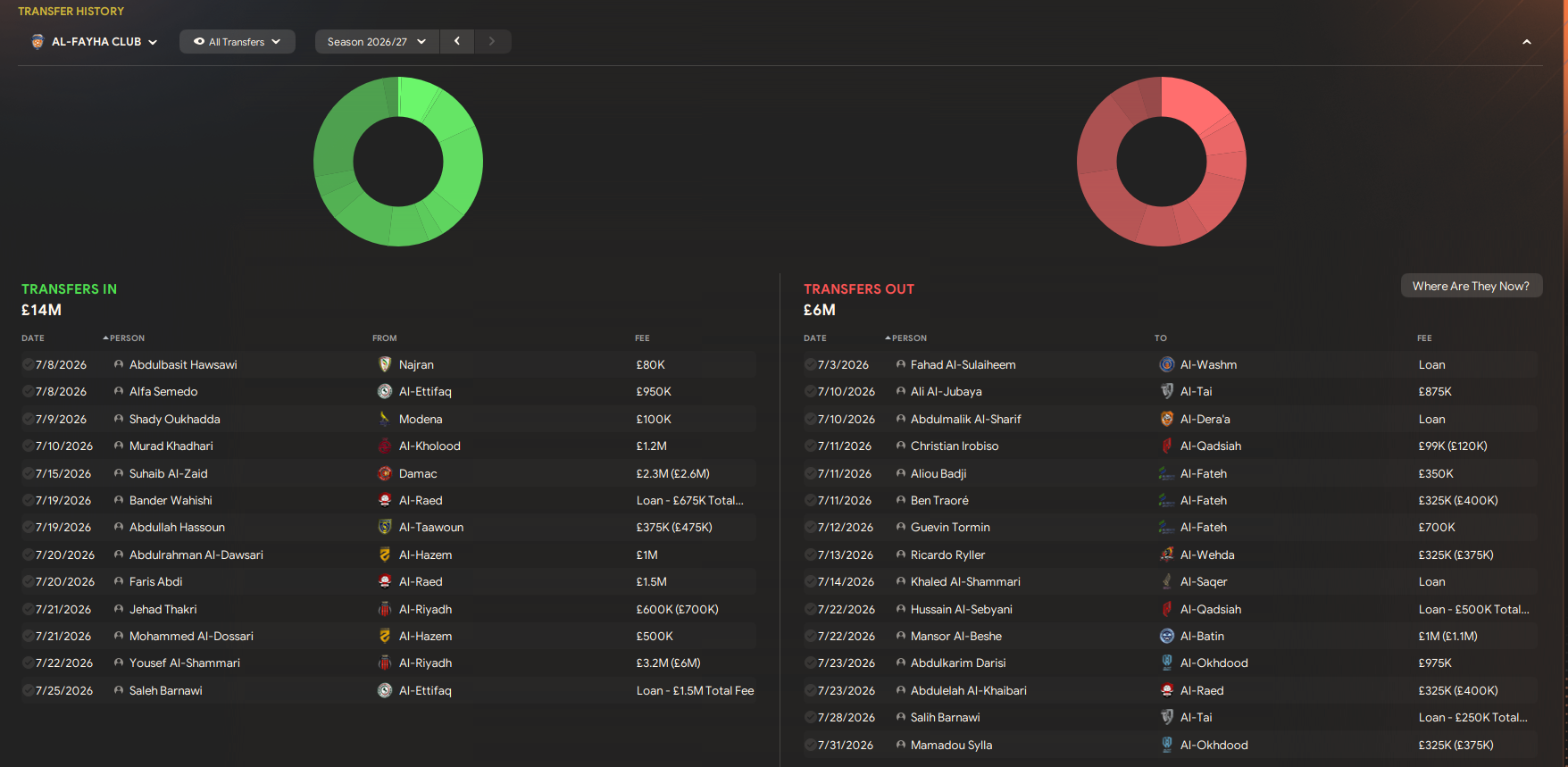
Task: Sort Transfers Out by Date column
Action: tap(814, 338)
